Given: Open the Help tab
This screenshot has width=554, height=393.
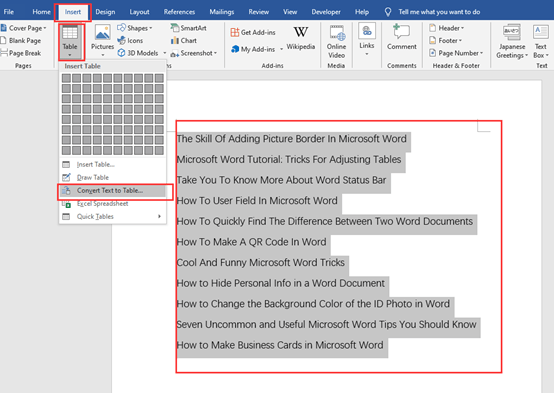Looking at the screenshot, I should (362, 12).
